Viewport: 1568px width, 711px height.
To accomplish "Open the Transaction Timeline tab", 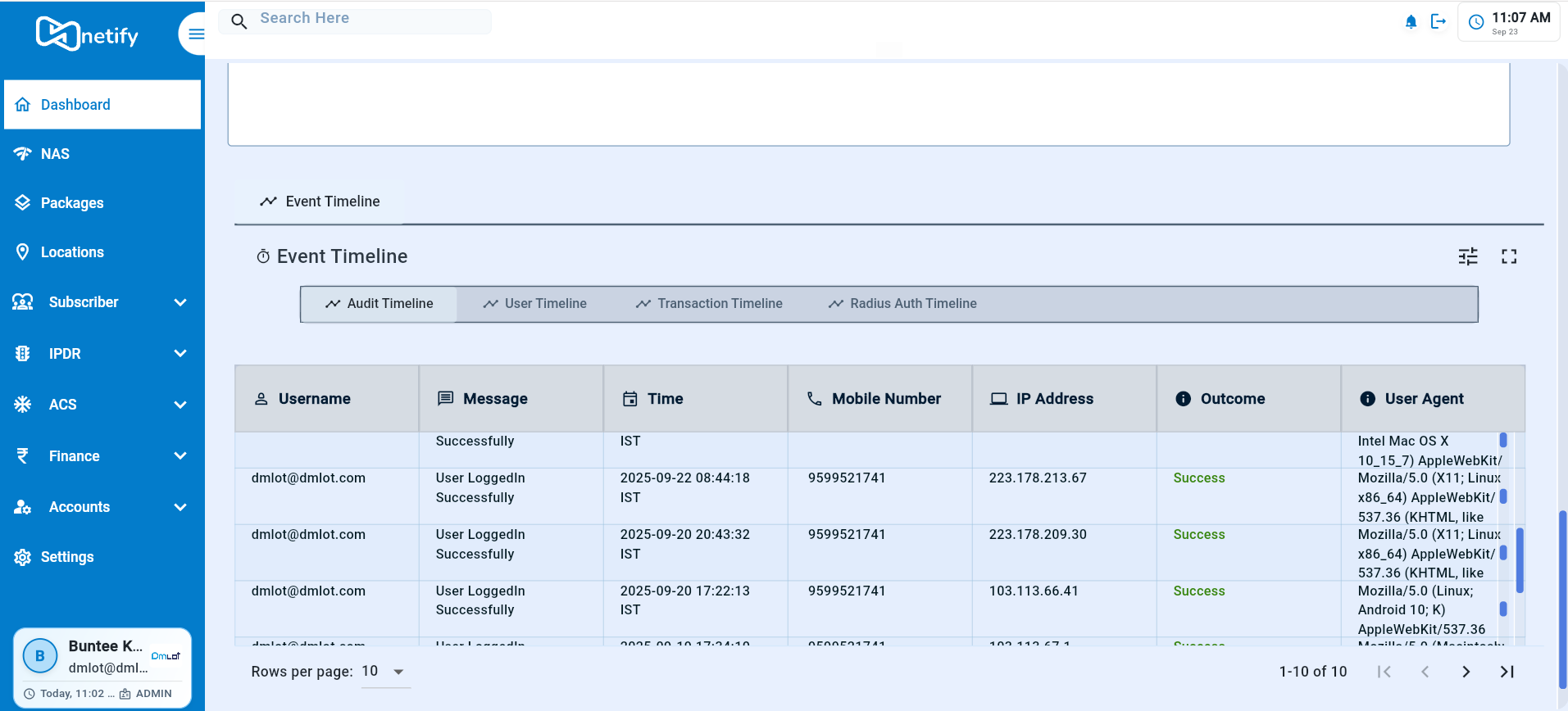I will [x=709, y=304].
